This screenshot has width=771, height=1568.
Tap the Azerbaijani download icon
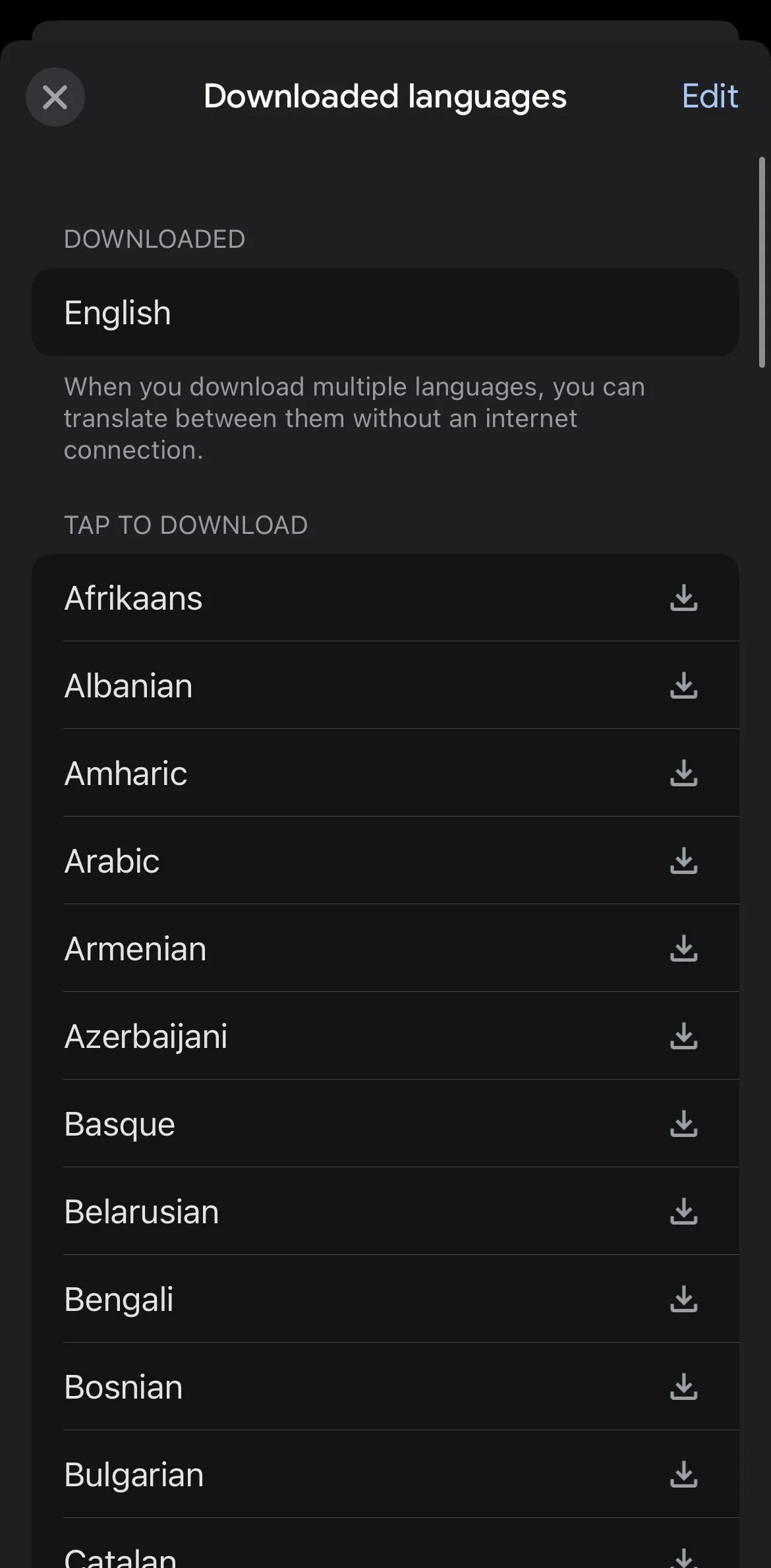click(x=684, y=1037)
